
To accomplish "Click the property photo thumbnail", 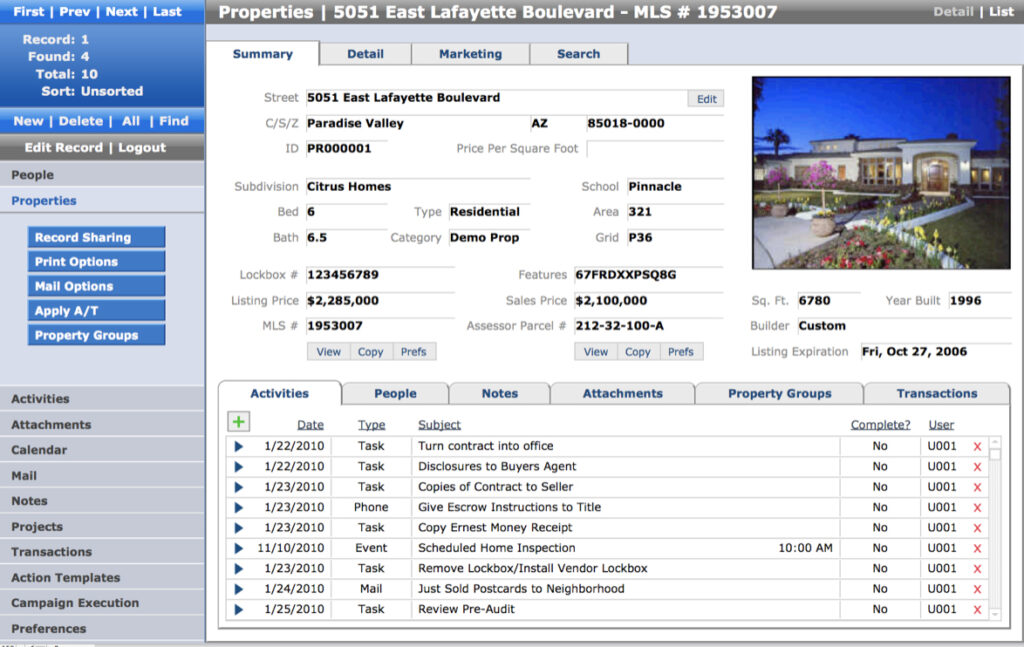I will (880, 173).
